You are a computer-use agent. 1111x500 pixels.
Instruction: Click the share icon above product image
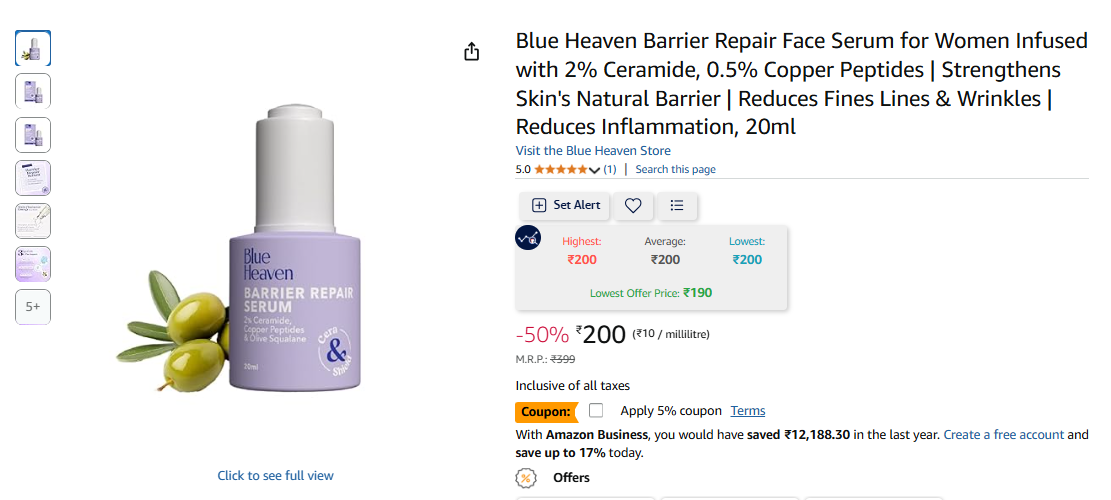coord(472,52)
